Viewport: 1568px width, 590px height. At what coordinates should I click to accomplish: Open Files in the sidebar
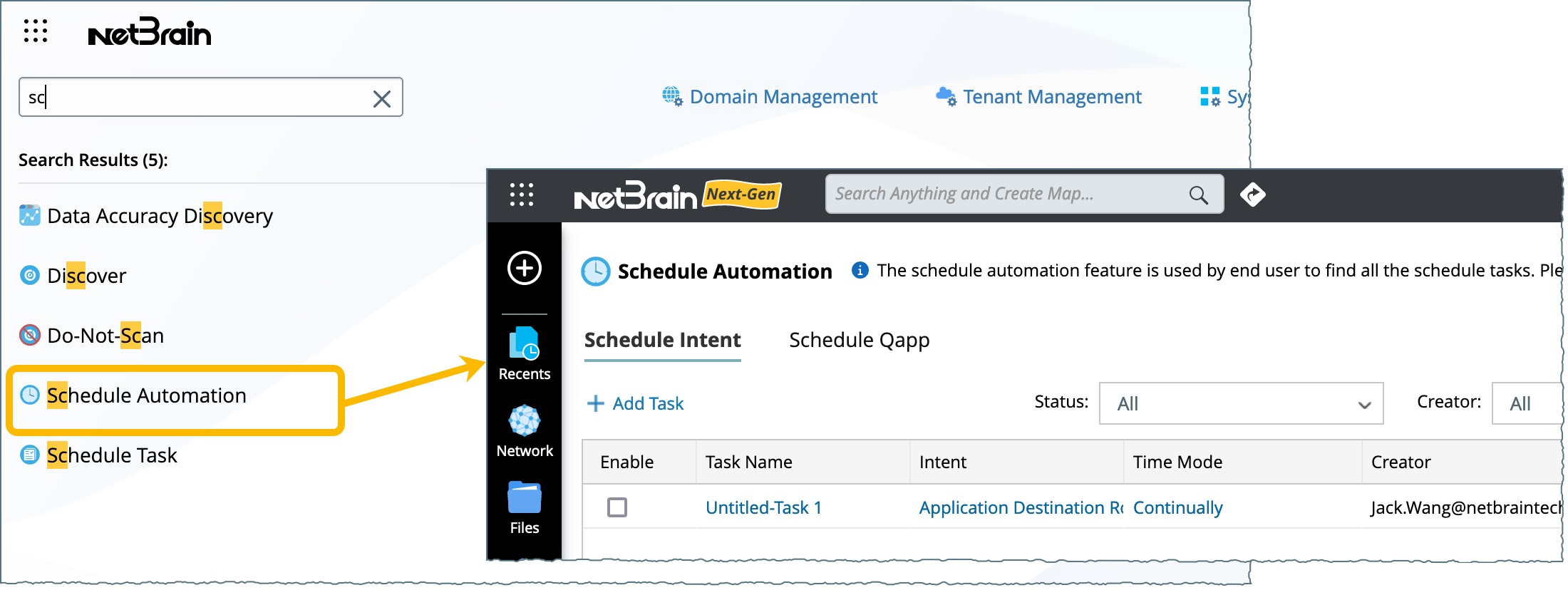[525, 508]
